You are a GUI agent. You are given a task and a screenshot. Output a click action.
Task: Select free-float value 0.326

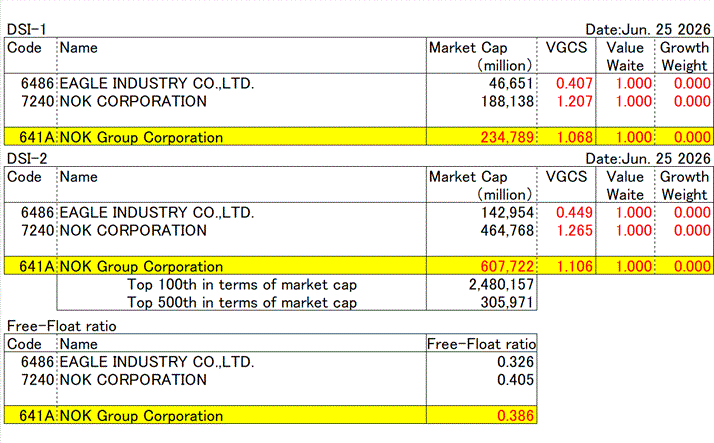[515, 362]
